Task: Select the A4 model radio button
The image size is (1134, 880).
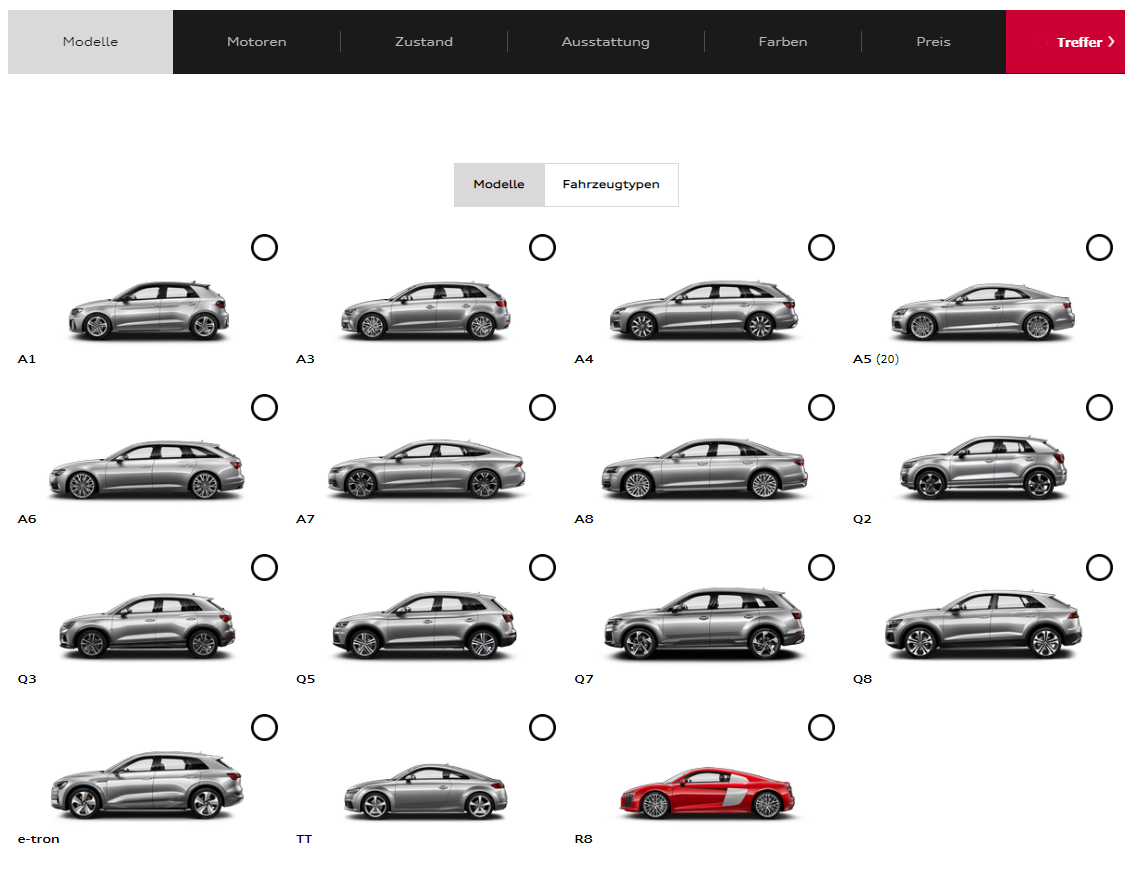Action: [x=821, y=247]
